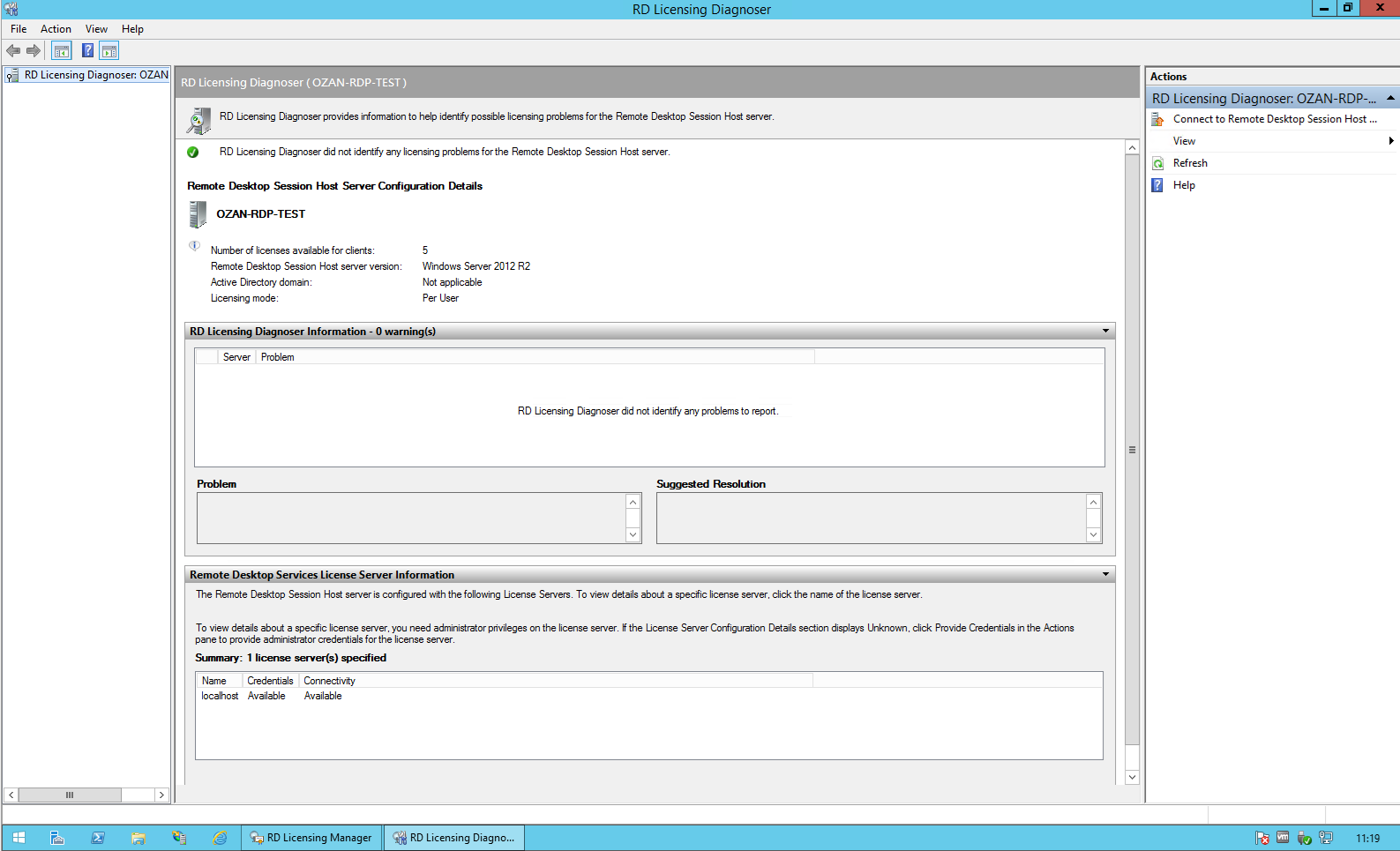Click the blue Help toolbar icon
1400x851 pixels.
(x=87, y=51)
